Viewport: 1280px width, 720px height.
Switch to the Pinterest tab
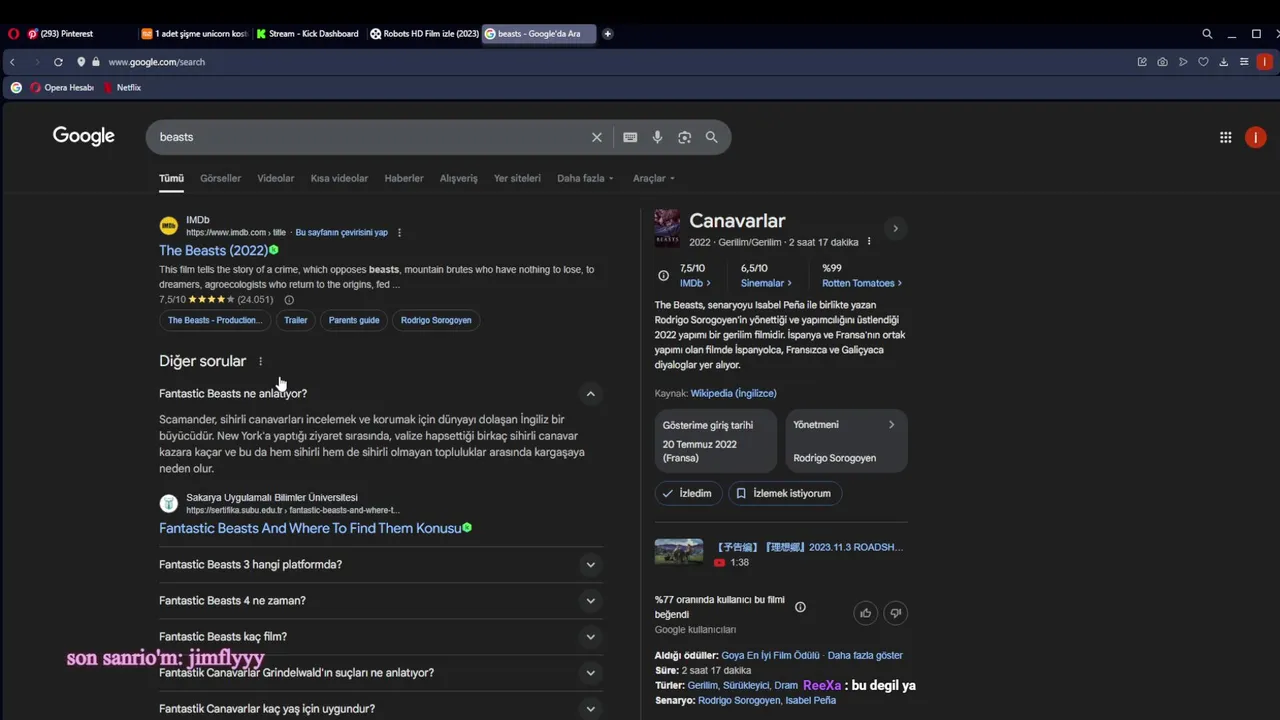click(x=67, y=34)
